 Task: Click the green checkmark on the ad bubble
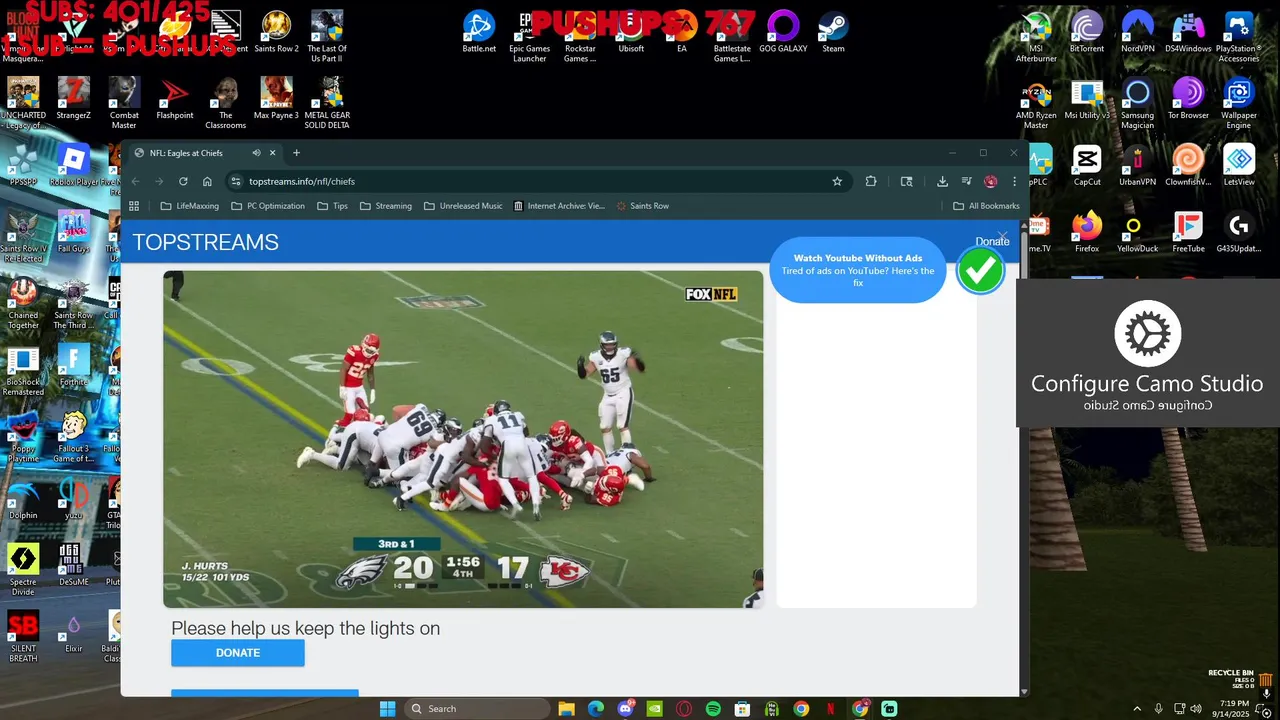(x=980, y=271)
